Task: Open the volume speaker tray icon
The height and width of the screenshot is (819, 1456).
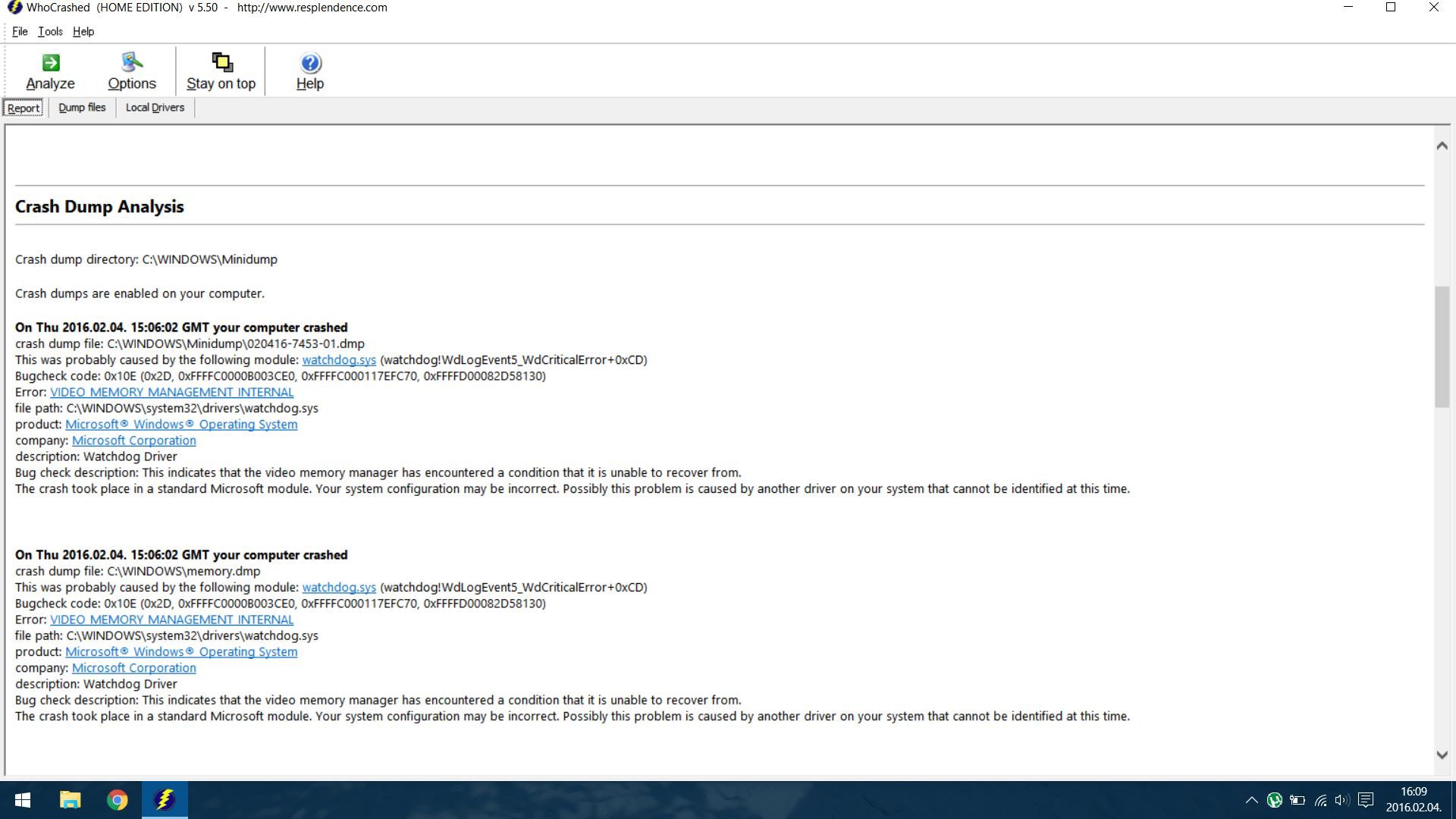Action: pos(1342,800)
